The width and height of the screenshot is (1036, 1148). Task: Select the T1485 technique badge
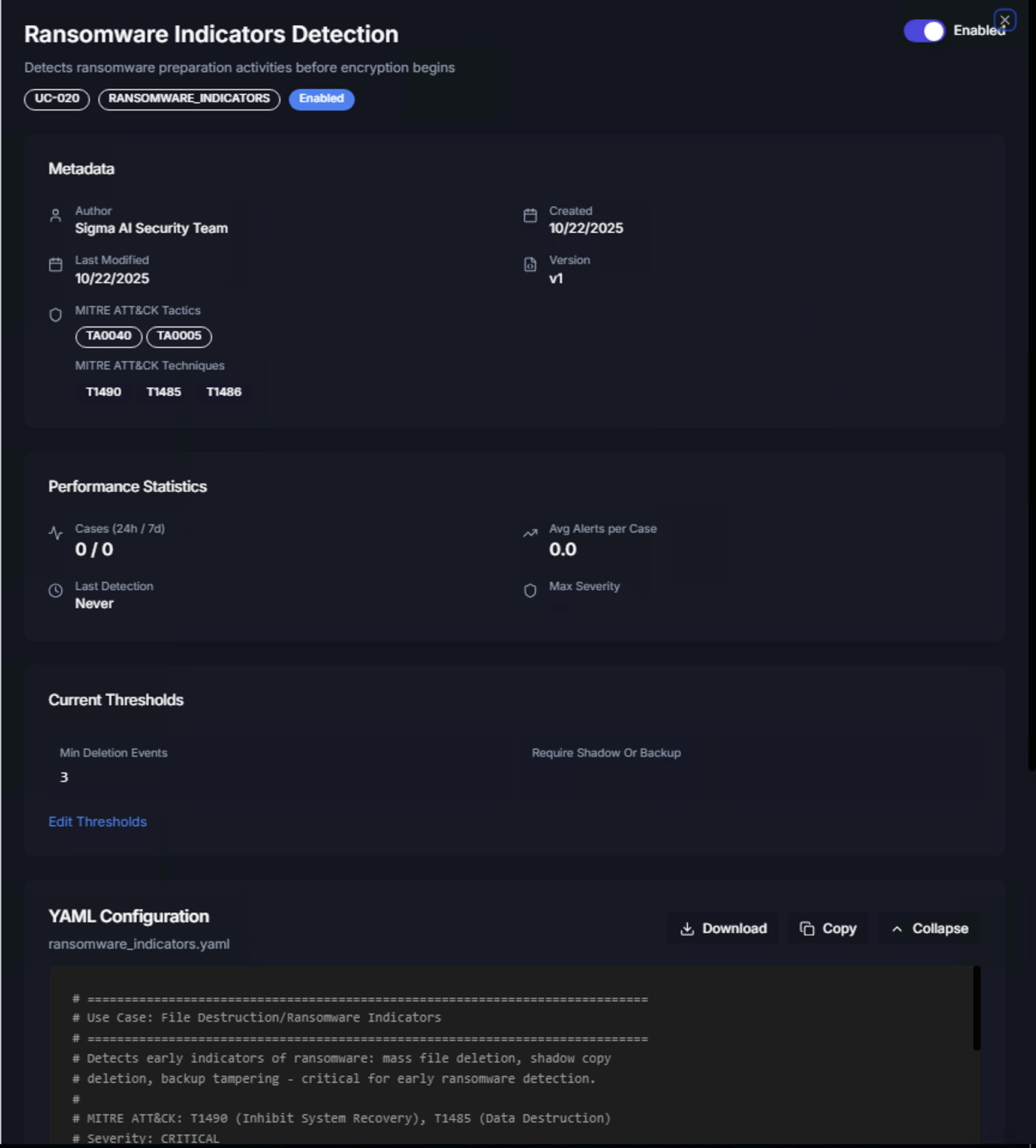[163, 392]
